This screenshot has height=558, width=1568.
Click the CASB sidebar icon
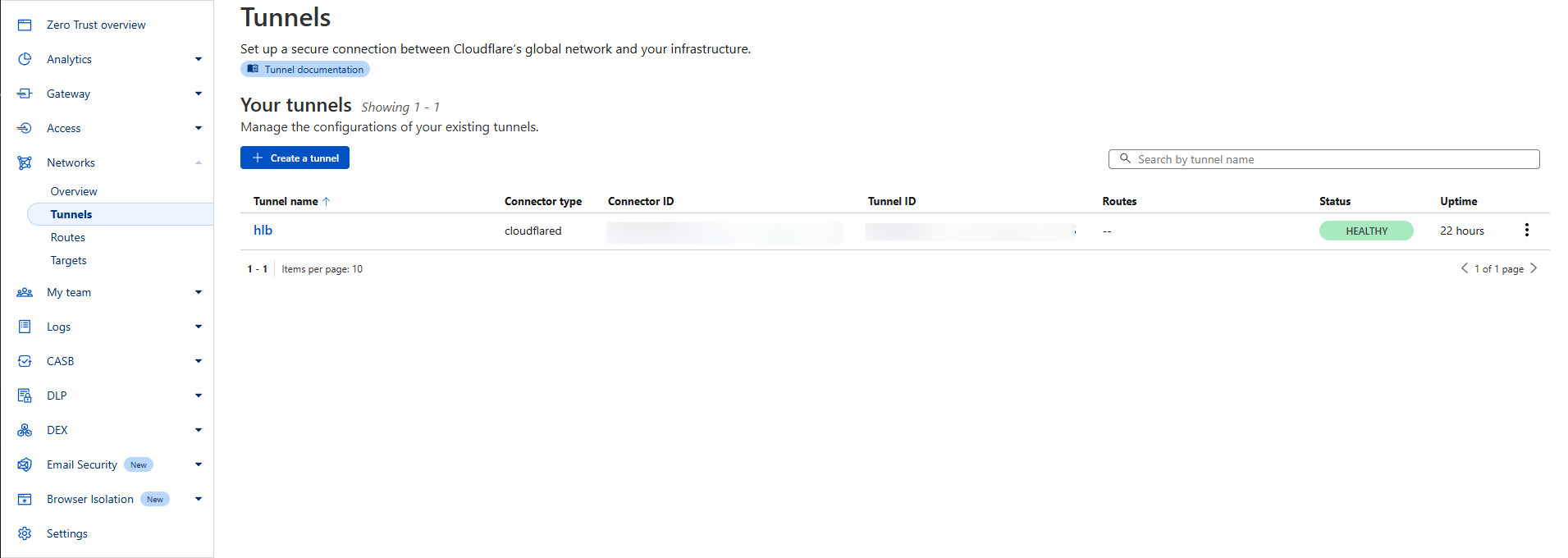click(x=25, y=361)
